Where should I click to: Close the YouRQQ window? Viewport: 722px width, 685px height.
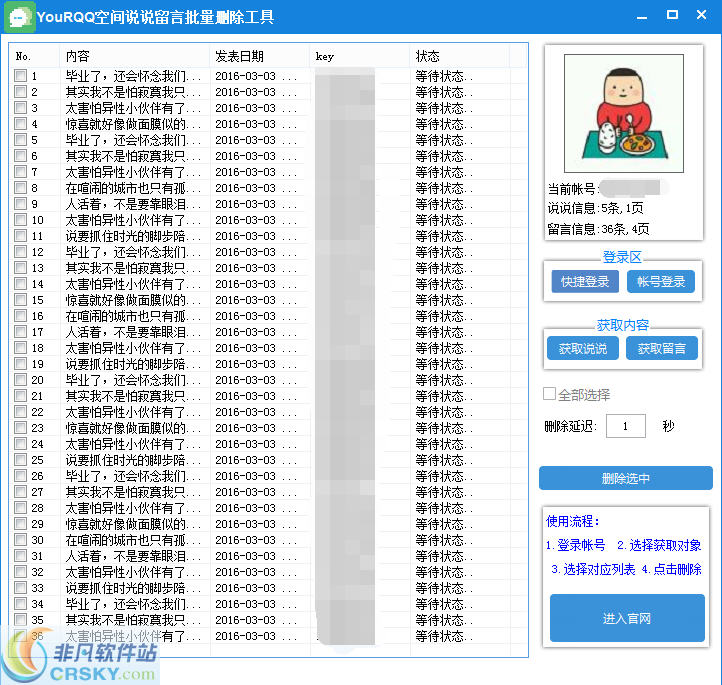tap(701, 15)
